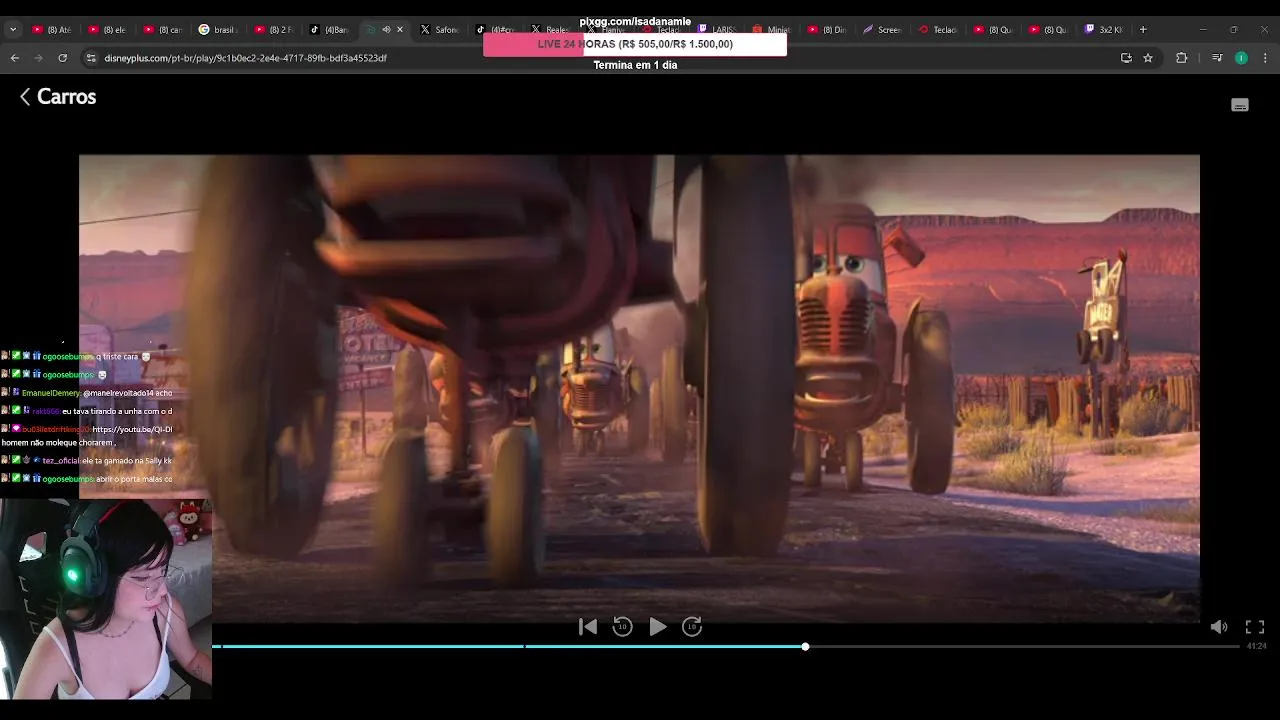
Task: Open the browser extensions puzzle icon
Action: 1181,58
